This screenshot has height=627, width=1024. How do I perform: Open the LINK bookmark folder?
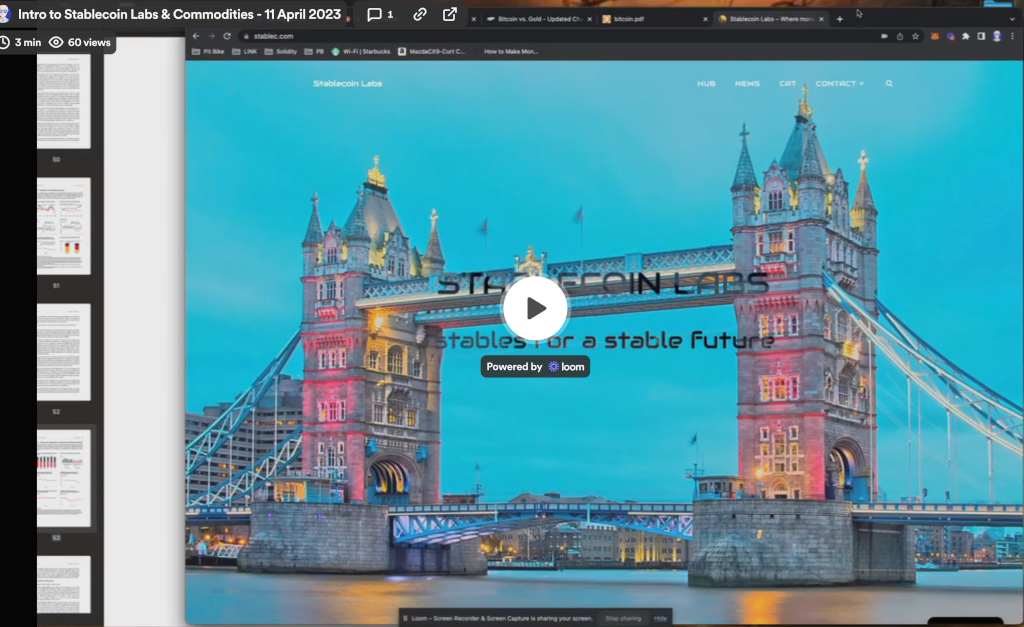[x=245, y=51]
